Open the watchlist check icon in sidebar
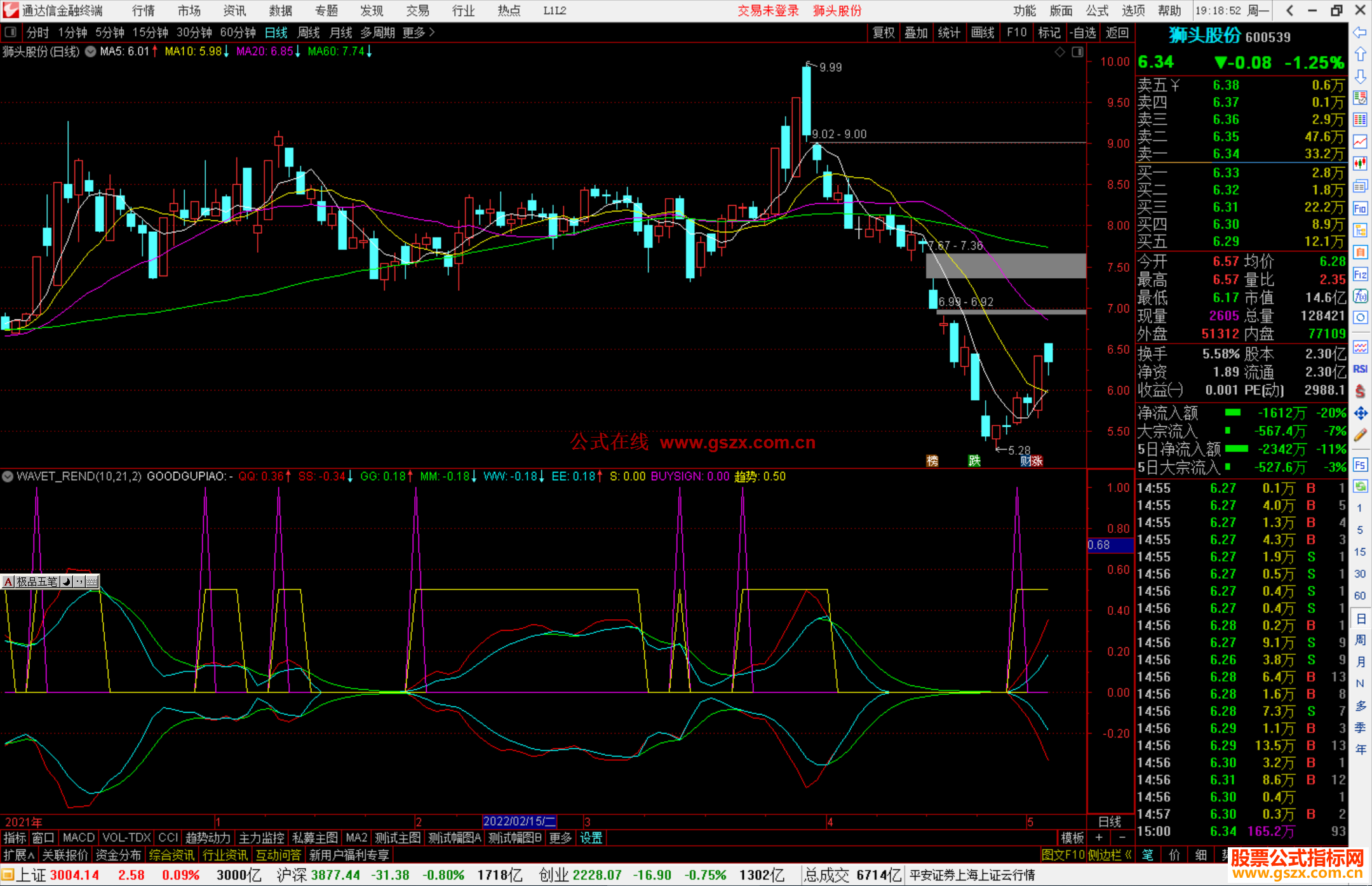1372x886 pixels. 1360,98
